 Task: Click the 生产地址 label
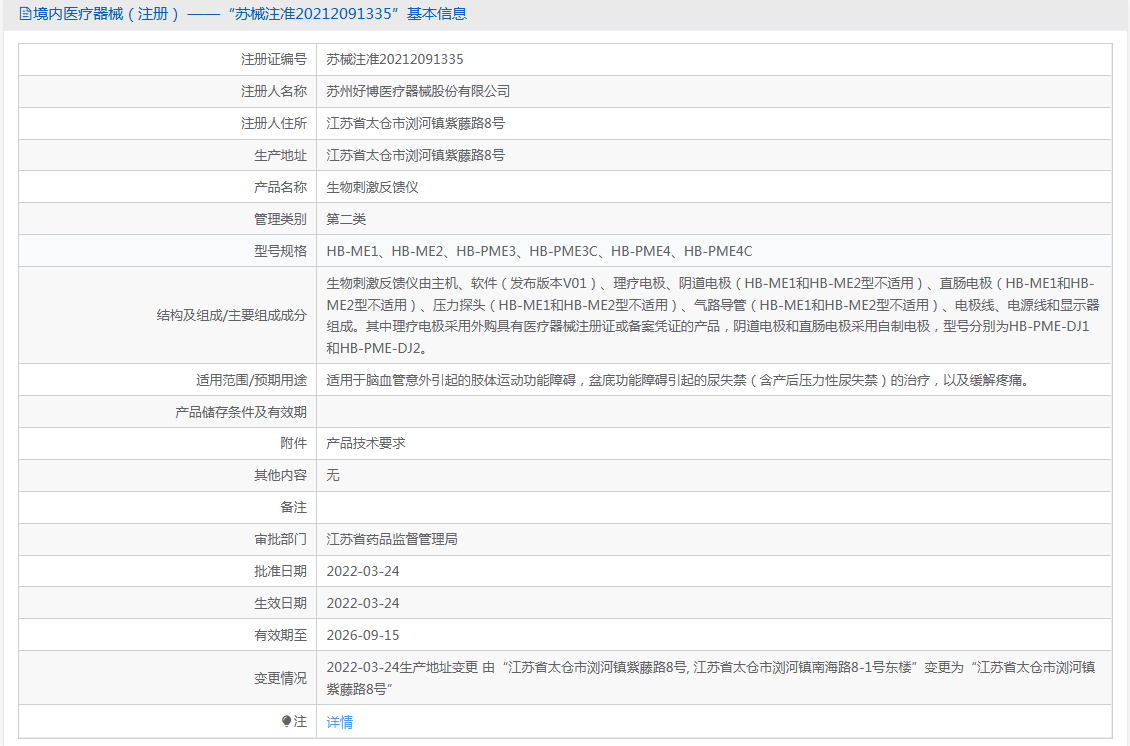point(280,155)
